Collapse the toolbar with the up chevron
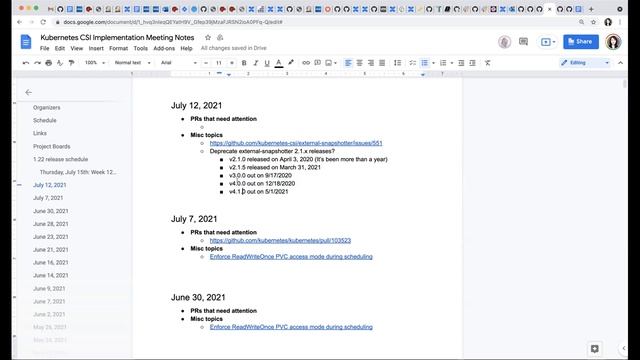 pos(620,63)
